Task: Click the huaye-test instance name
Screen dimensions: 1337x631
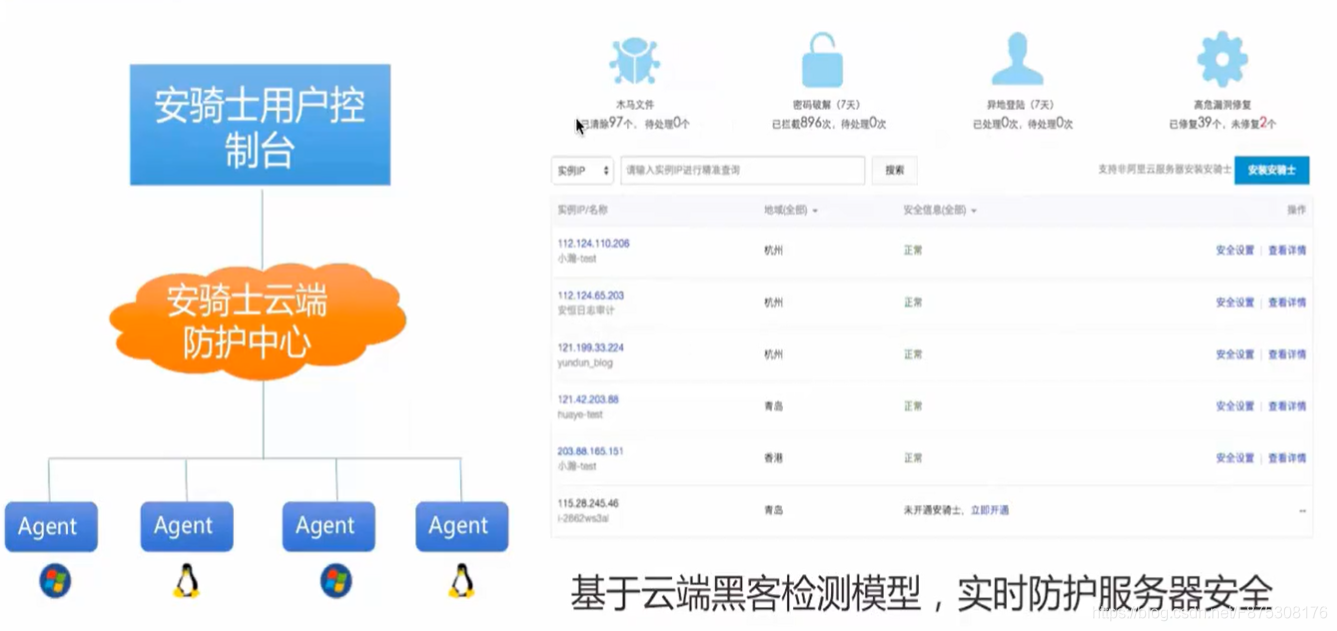Action: (x=580, y=415)
